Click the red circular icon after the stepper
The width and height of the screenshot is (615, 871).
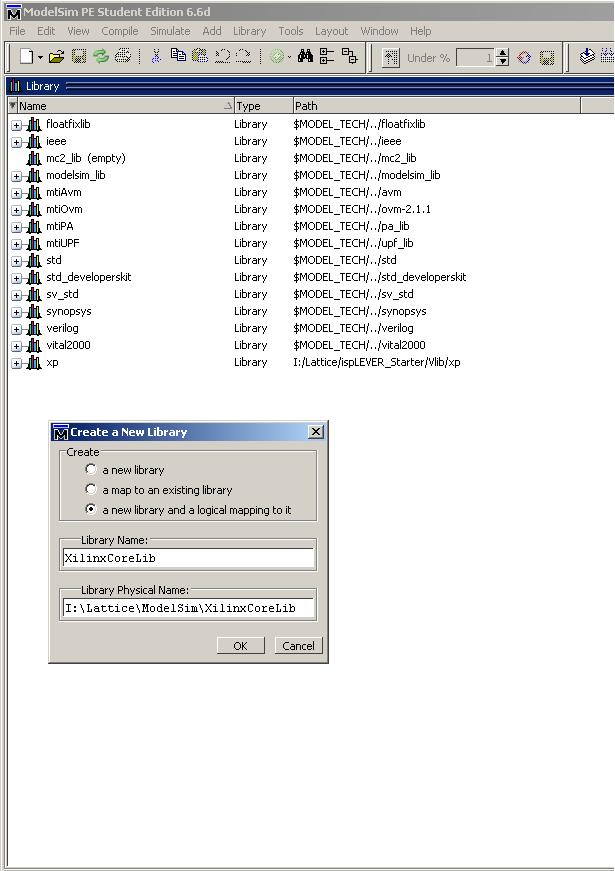point(524,57)
